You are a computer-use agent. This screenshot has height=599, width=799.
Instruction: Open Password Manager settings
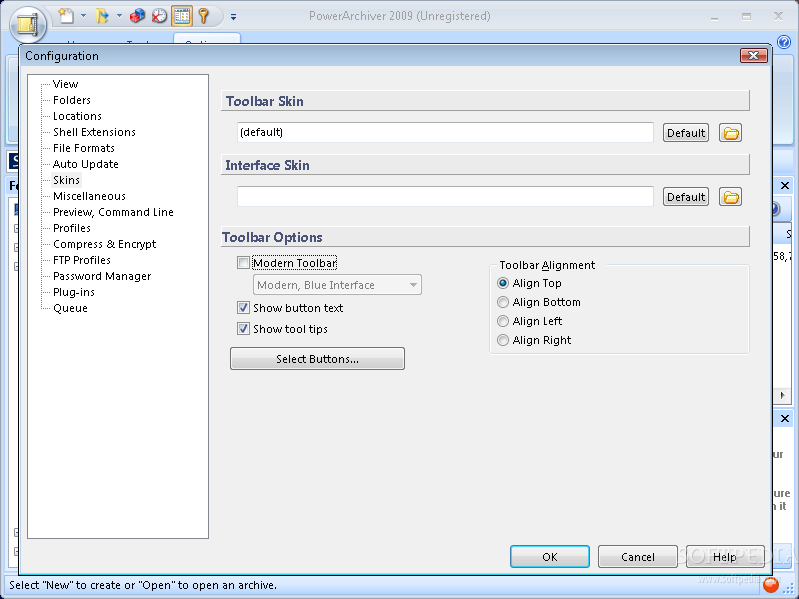click(102, 276)
